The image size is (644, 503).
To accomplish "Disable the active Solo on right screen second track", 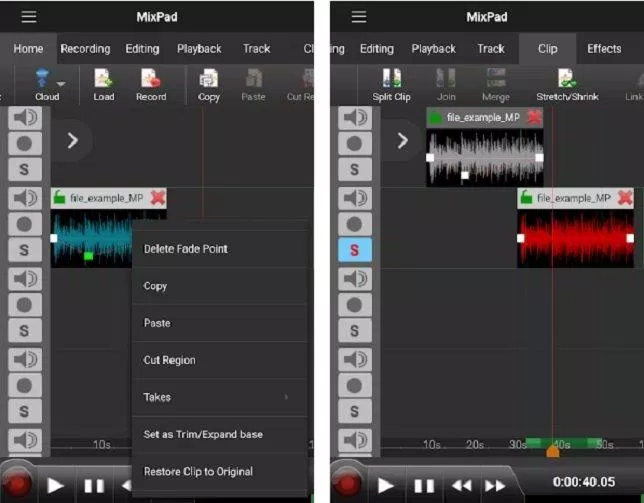I will 354,250.
